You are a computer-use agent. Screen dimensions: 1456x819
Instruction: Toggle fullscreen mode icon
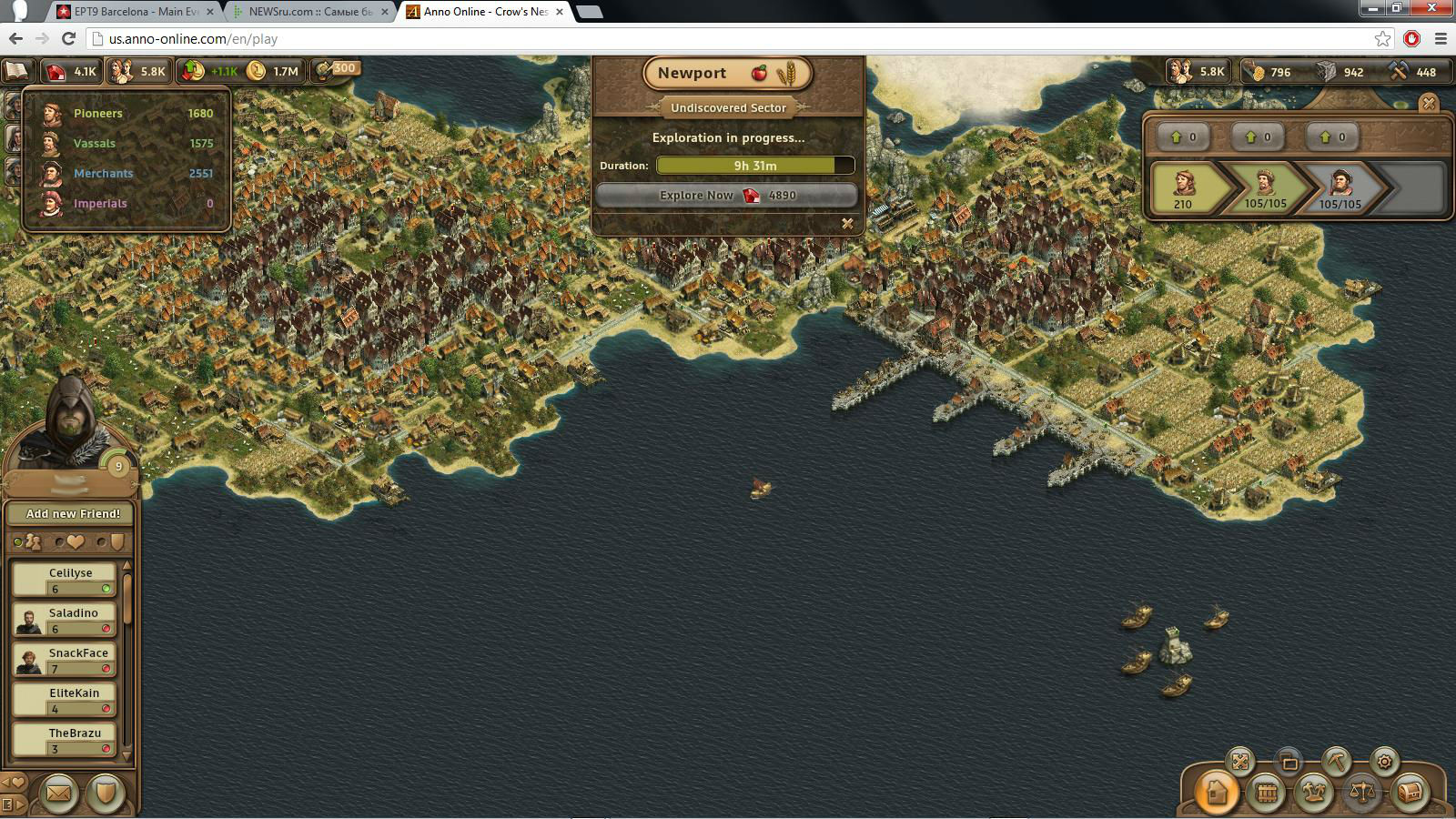[1240, 761]
